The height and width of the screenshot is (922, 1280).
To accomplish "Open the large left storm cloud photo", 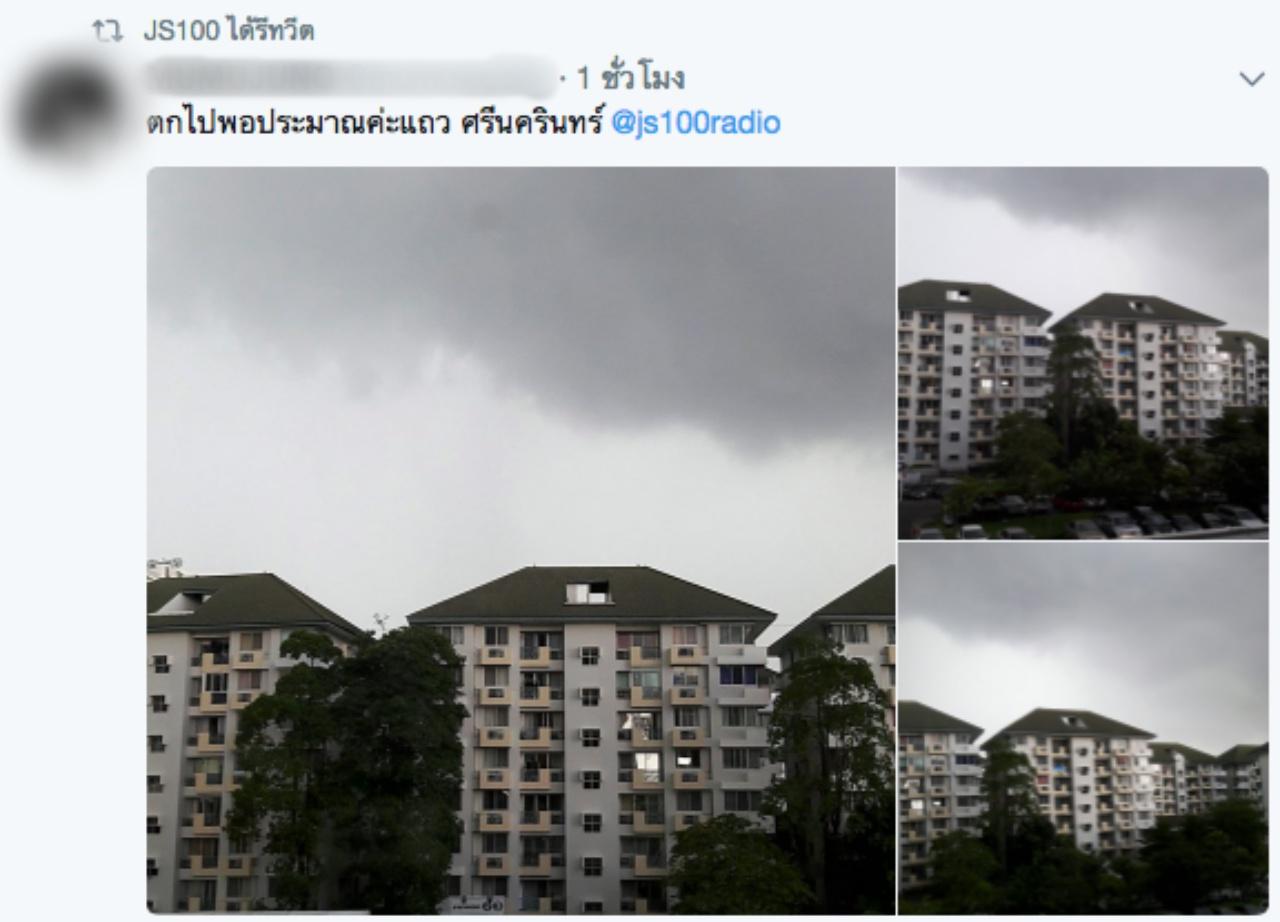I will [521, 540].
